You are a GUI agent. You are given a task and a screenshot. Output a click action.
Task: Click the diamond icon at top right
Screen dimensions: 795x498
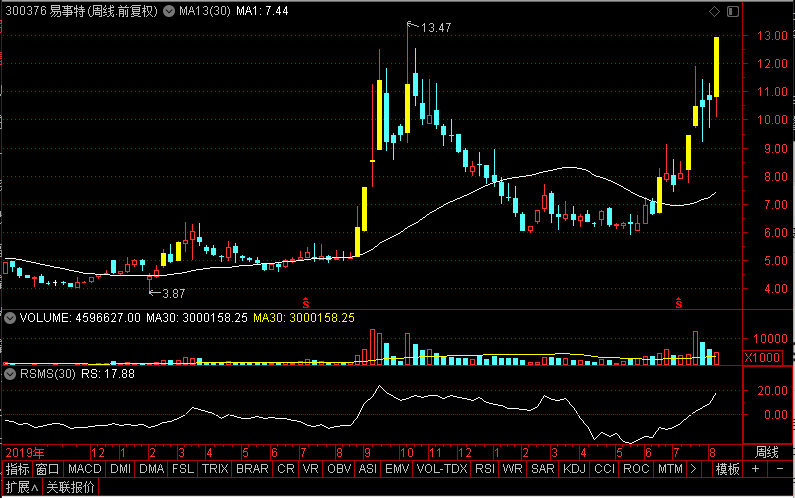click(x=714, y=11)
